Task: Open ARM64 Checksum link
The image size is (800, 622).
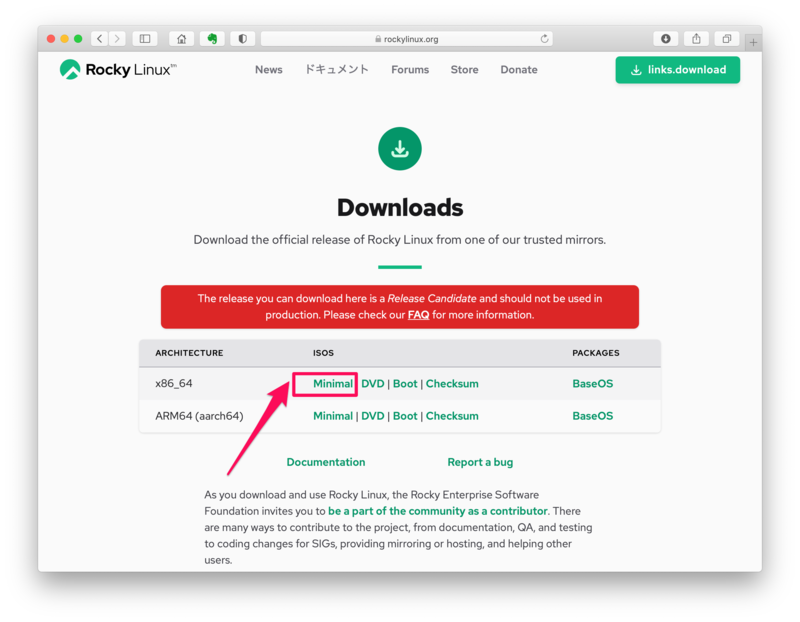Action: pos(452,416)
